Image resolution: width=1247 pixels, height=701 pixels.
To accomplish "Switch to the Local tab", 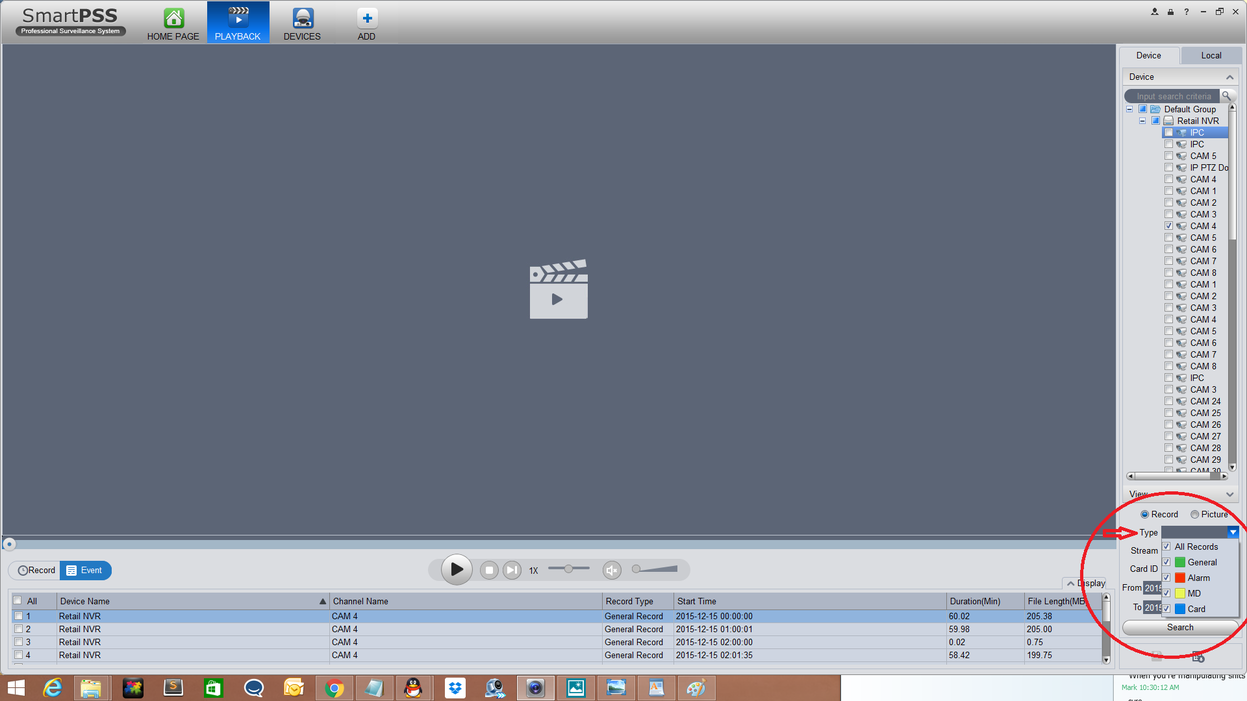I will tap(1210, 55).
